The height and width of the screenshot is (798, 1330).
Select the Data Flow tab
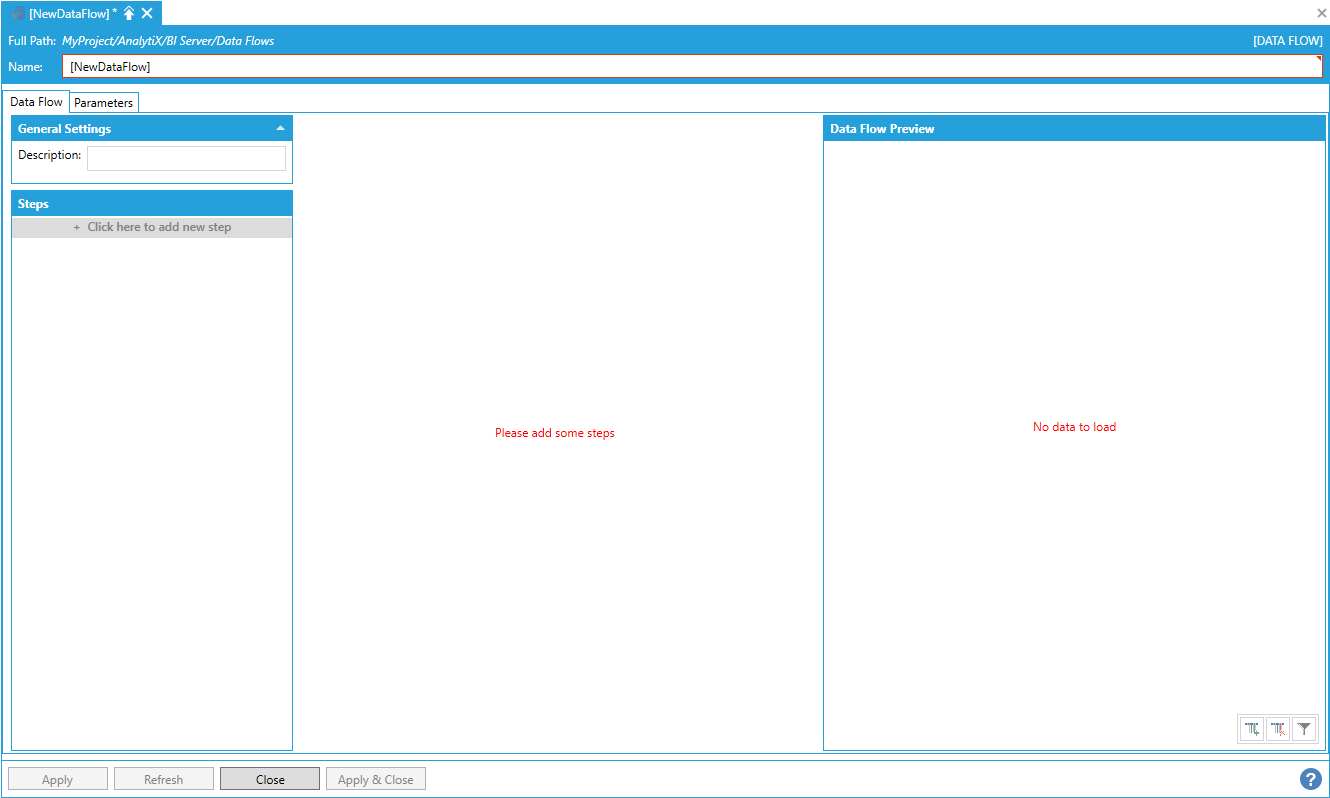coord(37,102)
